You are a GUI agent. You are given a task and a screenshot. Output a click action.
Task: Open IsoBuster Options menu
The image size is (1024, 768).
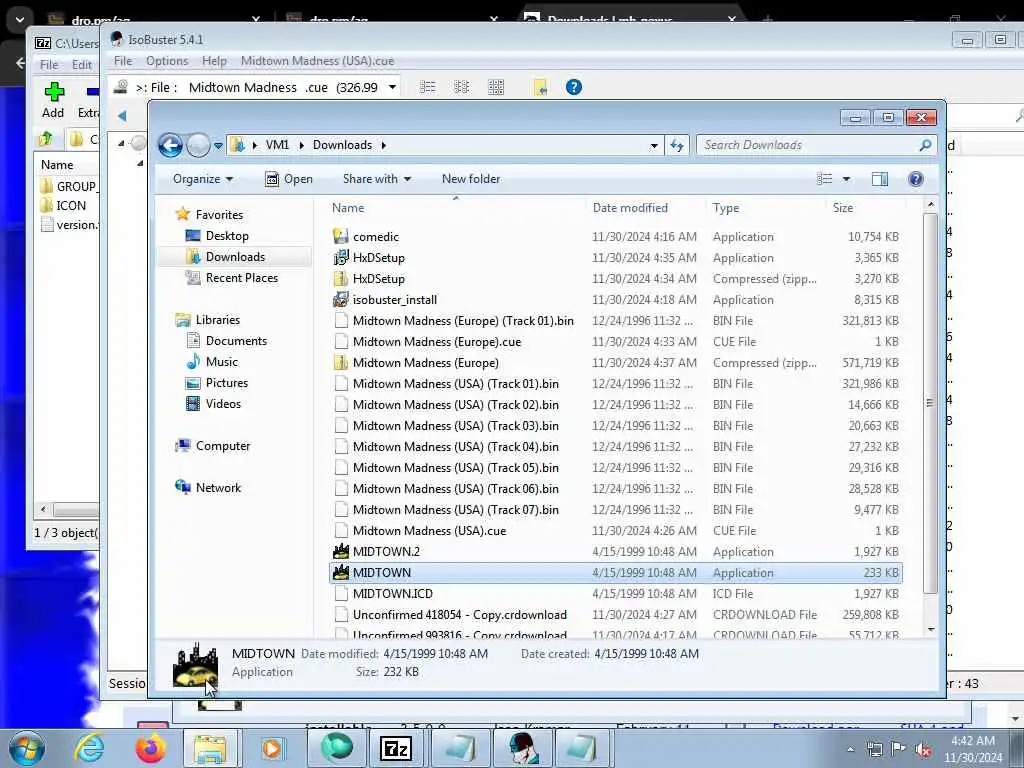pyautogui.click(x=167, y=61)
